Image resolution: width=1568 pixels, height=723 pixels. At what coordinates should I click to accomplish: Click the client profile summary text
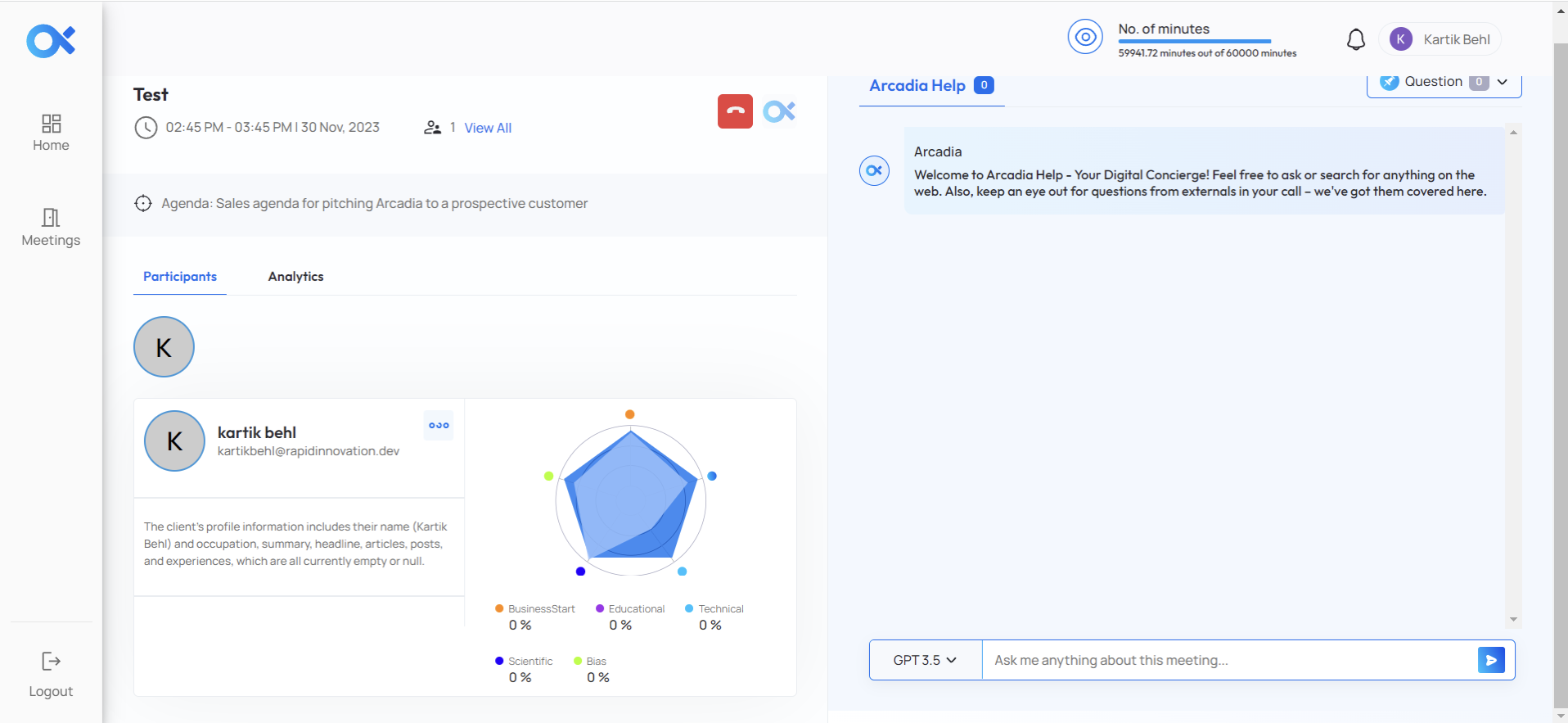(295, 544)
